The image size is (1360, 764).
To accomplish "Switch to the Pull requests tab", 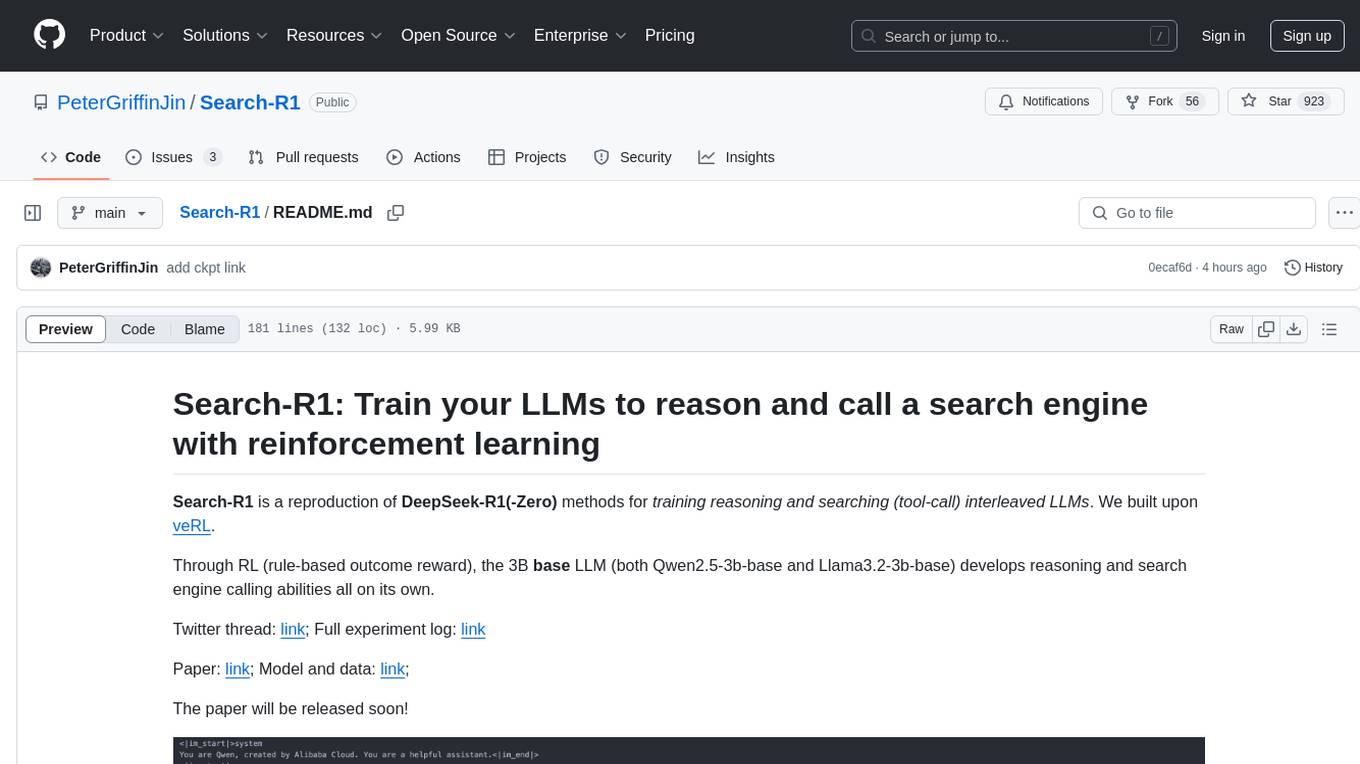I will pyautogui.click(x=303, y=157).
